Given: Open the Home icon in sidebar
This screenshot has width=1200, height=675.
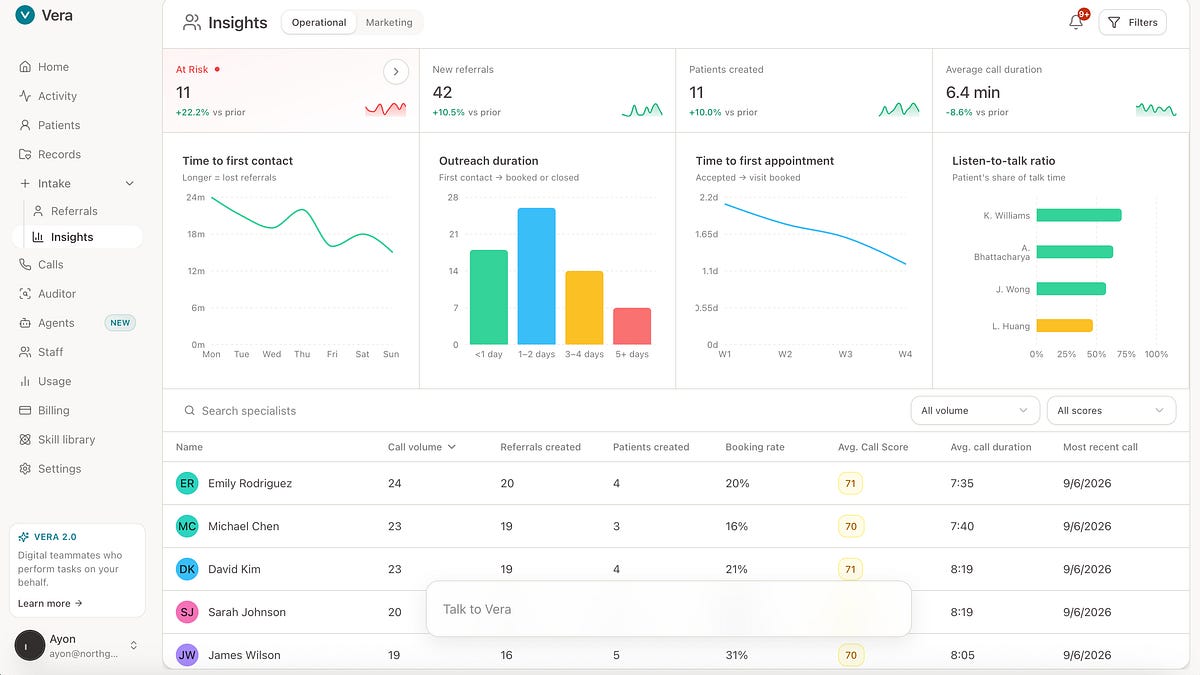Looking at the screenshot, I should (25, 67).
